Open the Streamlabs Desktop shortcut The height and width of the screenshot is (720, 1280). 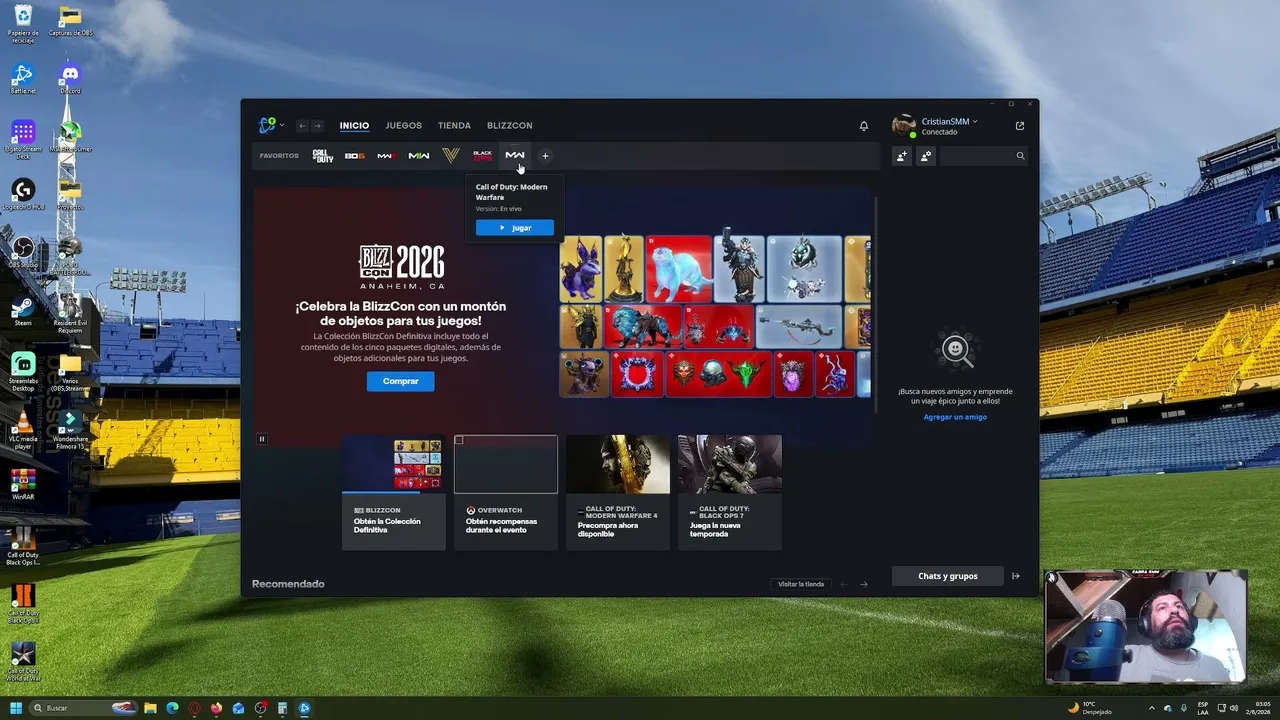pos(23,370)
